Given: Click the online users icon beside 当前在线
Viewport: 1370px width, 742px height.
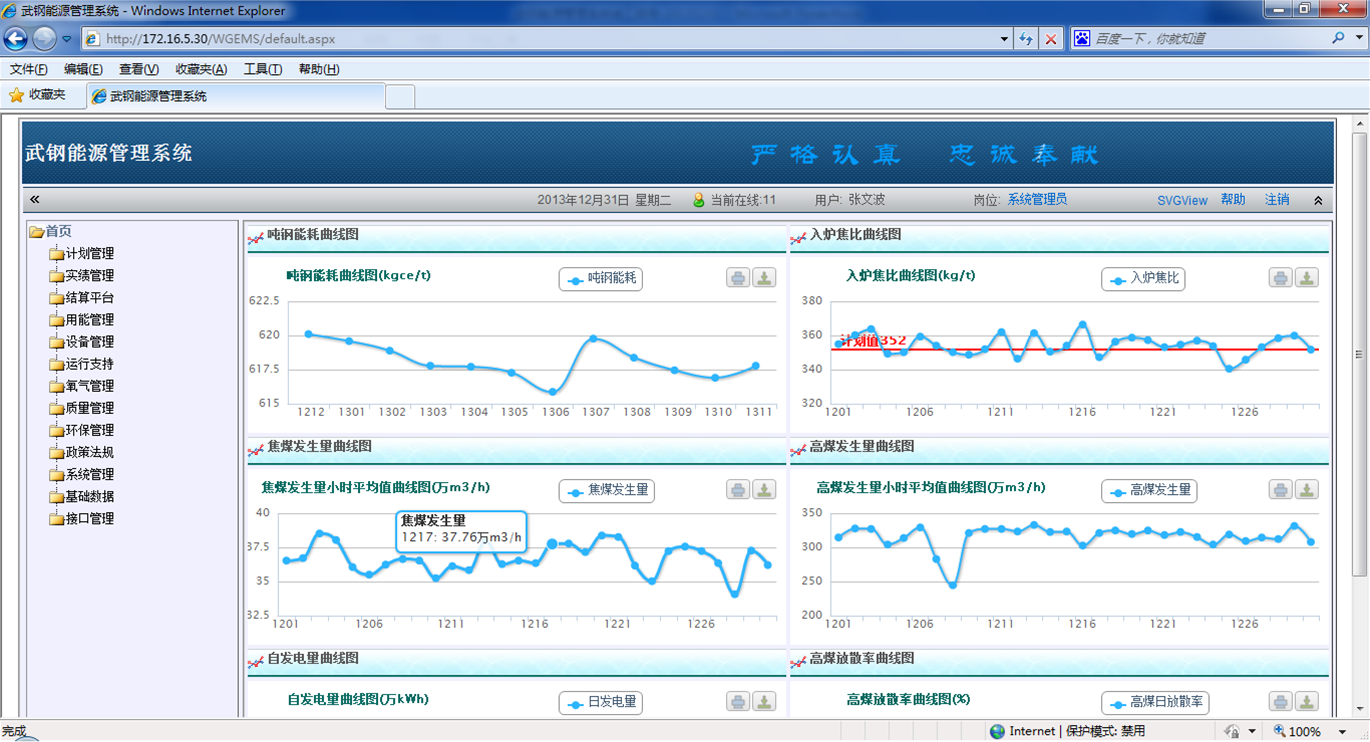Looking at the screenshot, I should [699, 200].
